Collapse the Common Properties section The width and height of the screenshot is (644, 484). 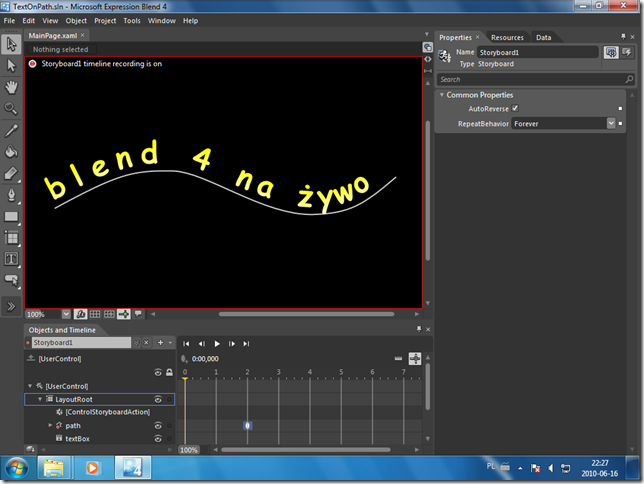[x=442, y=95]
